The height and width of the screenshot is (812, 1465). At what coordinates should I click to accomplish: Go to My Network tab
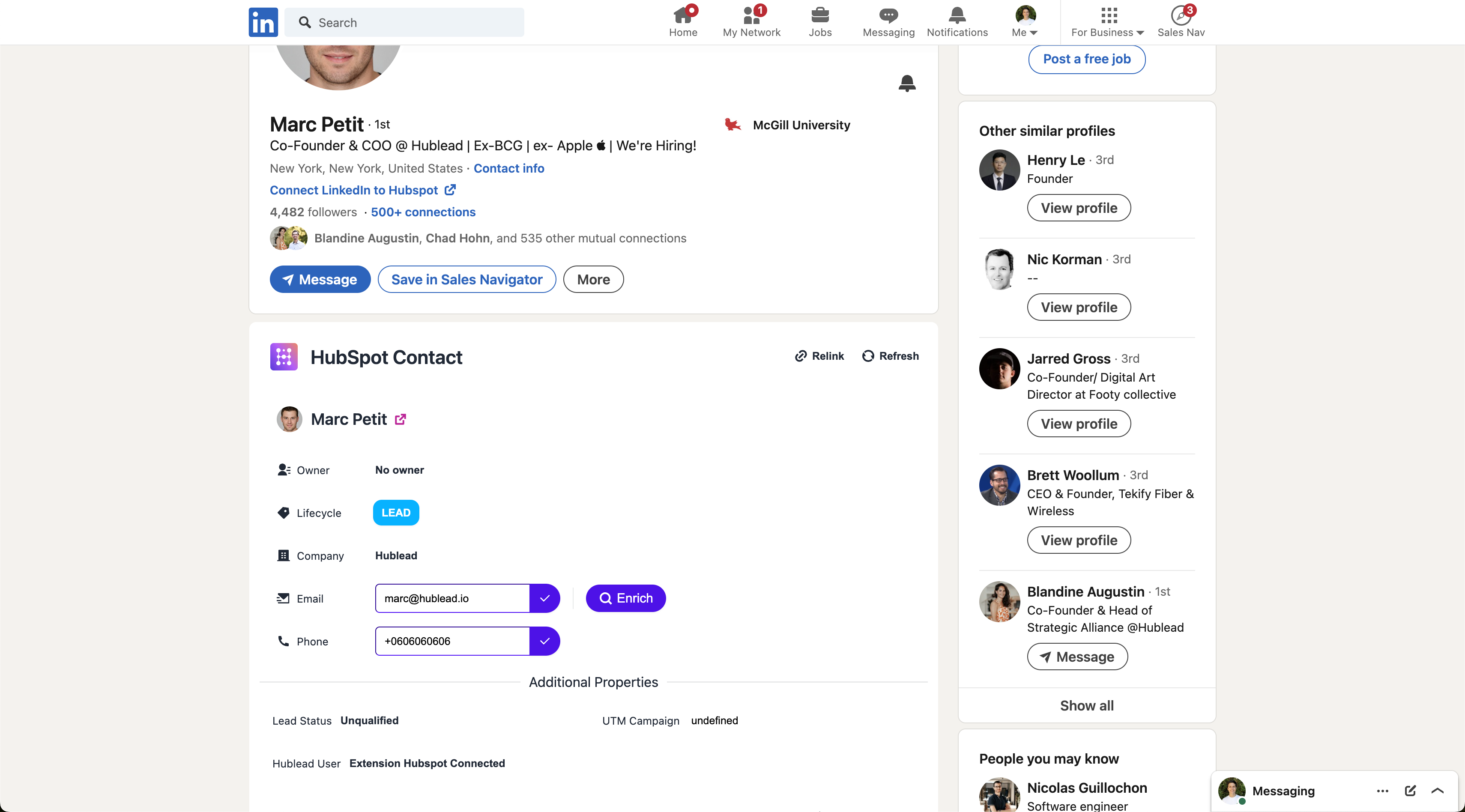click(x=751, y=22)
